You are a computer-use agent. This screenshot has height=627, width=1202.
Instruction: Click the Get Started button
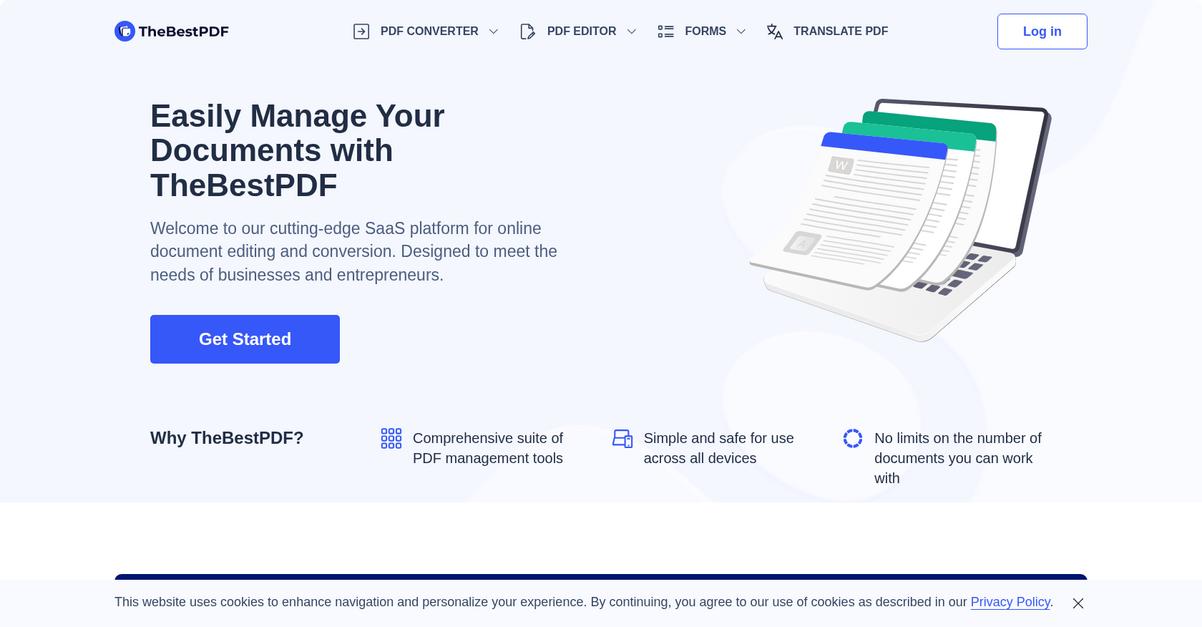[x=245, y=339]
